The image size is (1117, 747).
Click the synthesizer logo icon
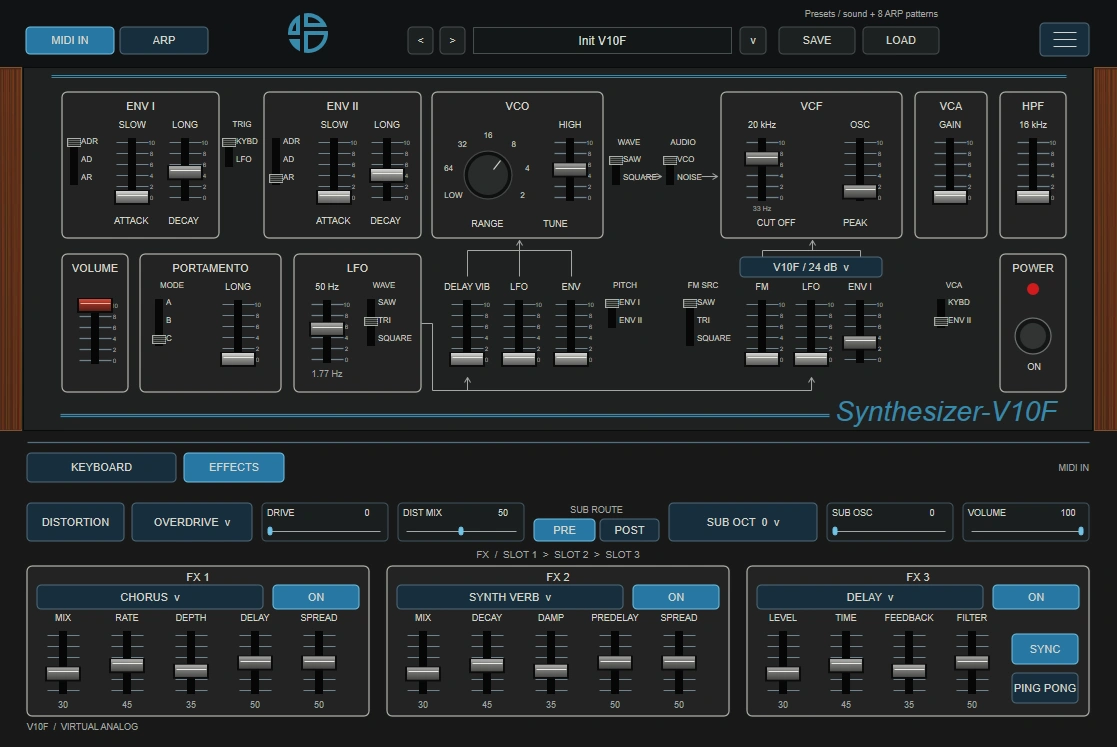308,33
